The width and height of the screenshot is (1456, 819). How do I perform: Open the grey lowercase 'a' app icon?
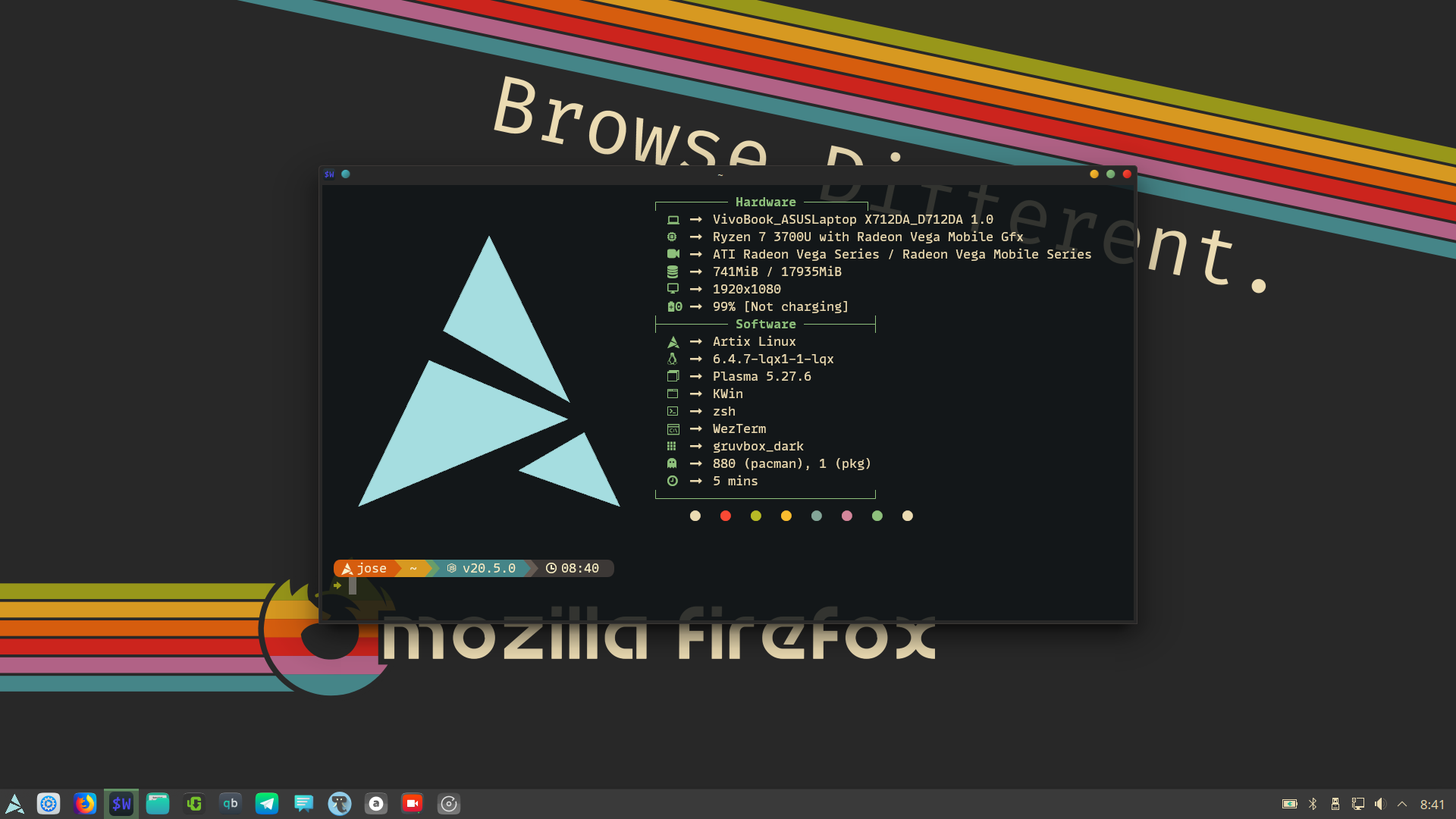pos(376,804)
